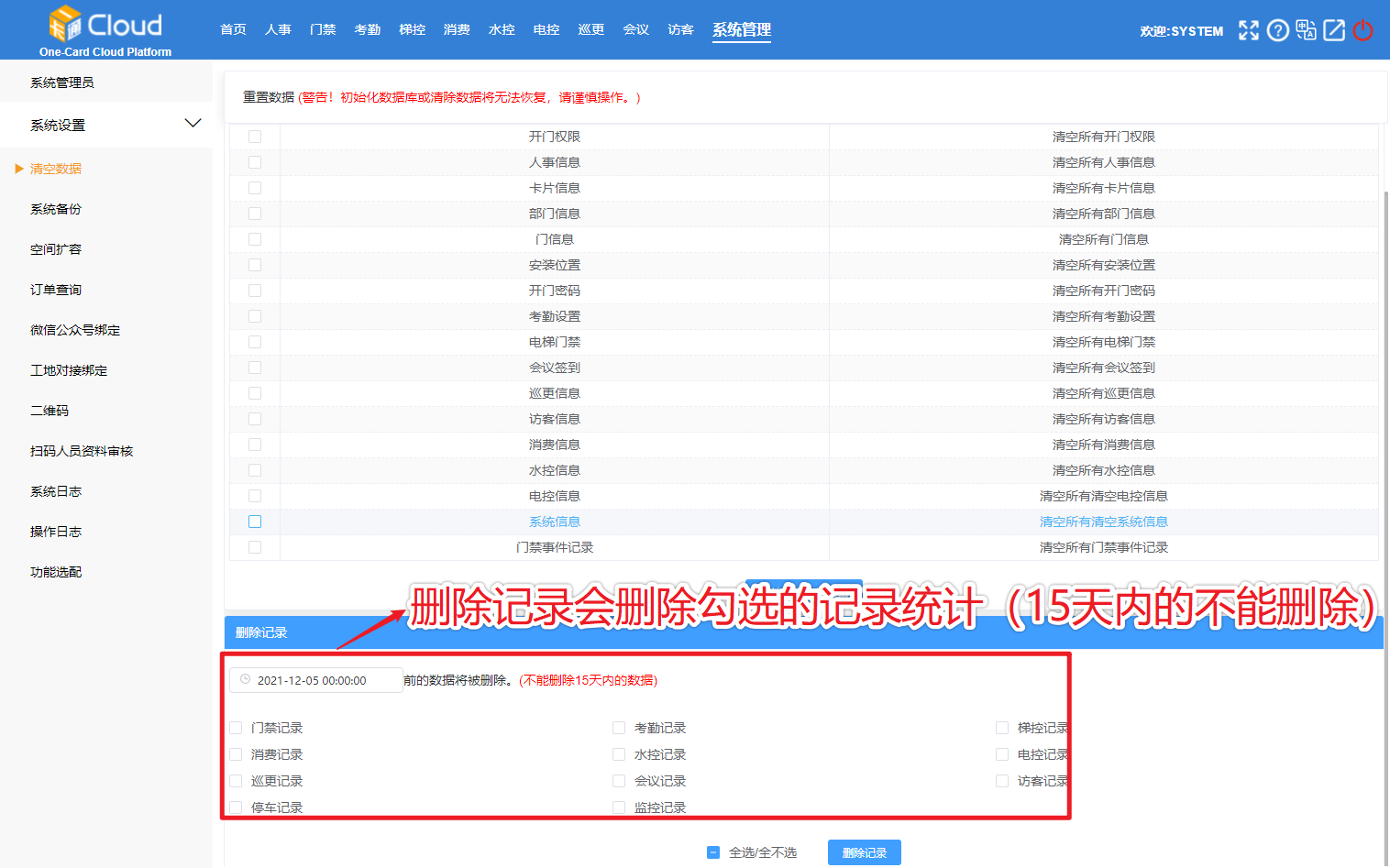The image size is (1390, 868).
Task: Toggle the 全选/全不选 checkbox
Action: (713, 852)
